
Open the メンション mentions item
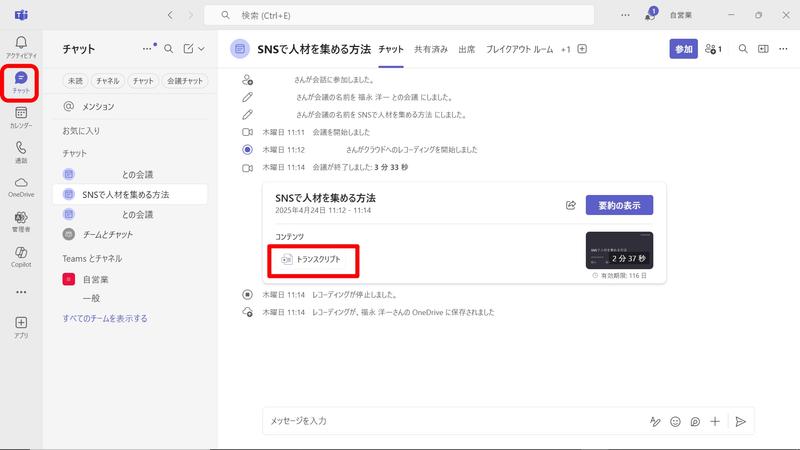pos(132,106)
